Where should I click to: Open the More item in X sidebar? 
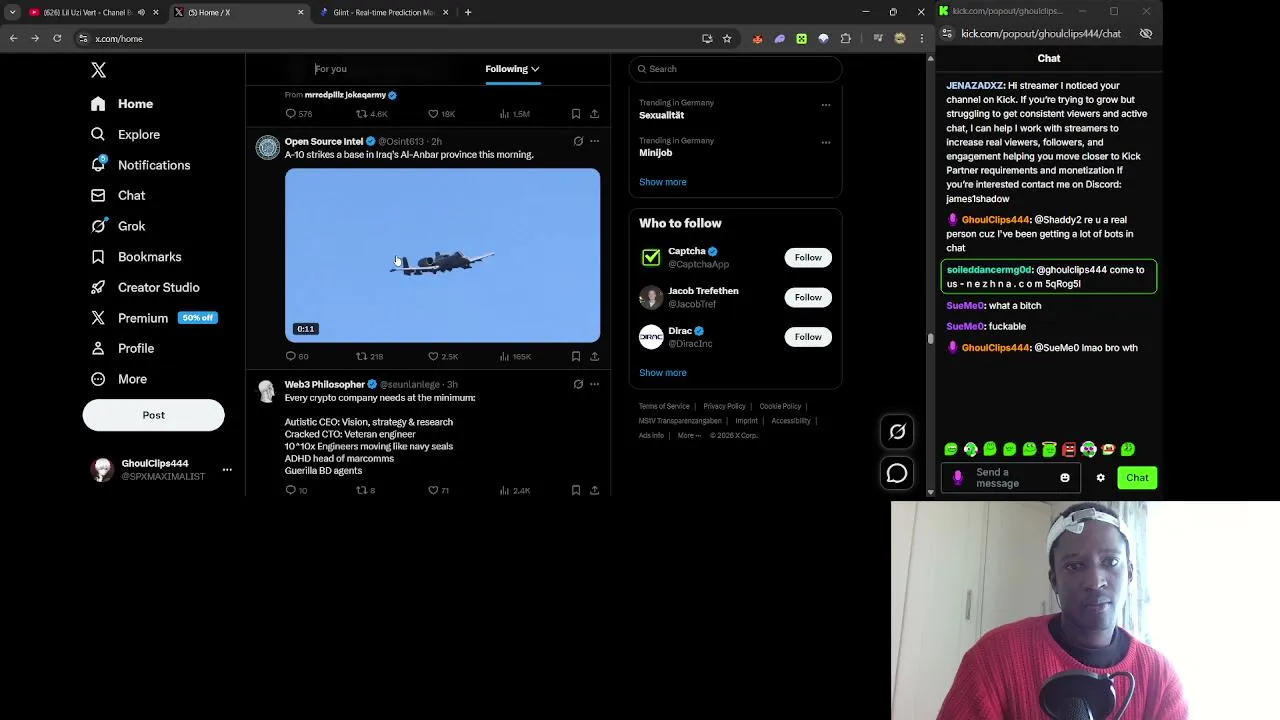pos(119,379)
